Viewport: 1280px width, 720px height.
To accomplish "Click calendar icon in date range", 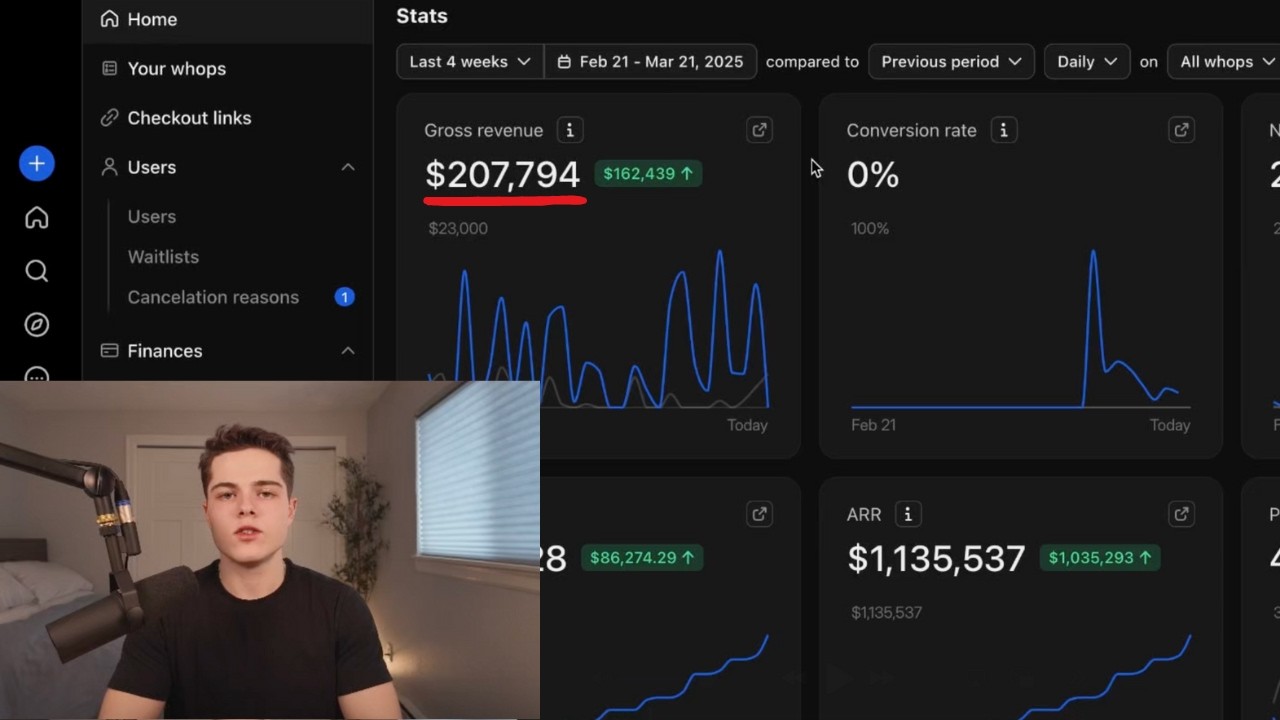I will tap(564, 62).
